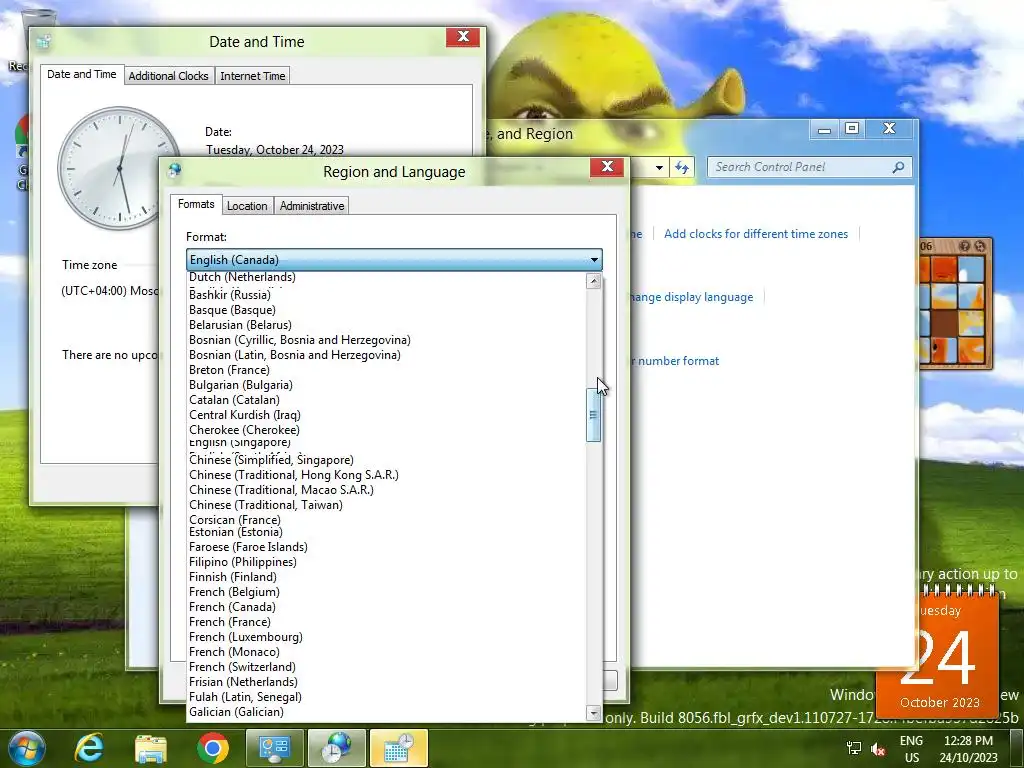
Task: Open the Internet Time tab
Action: [x=253, y=76]
